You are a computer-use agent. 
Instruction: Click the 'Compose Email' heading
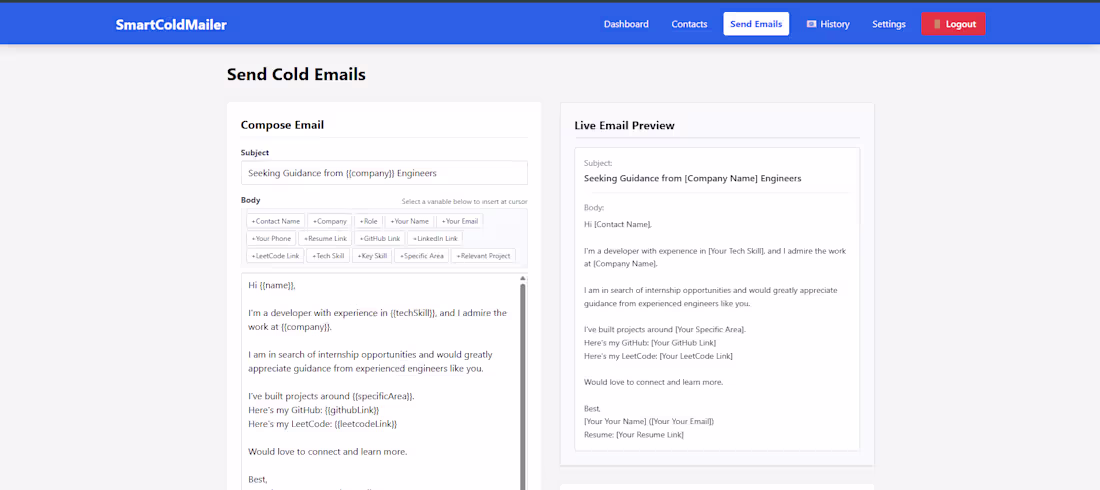point(282,125)
